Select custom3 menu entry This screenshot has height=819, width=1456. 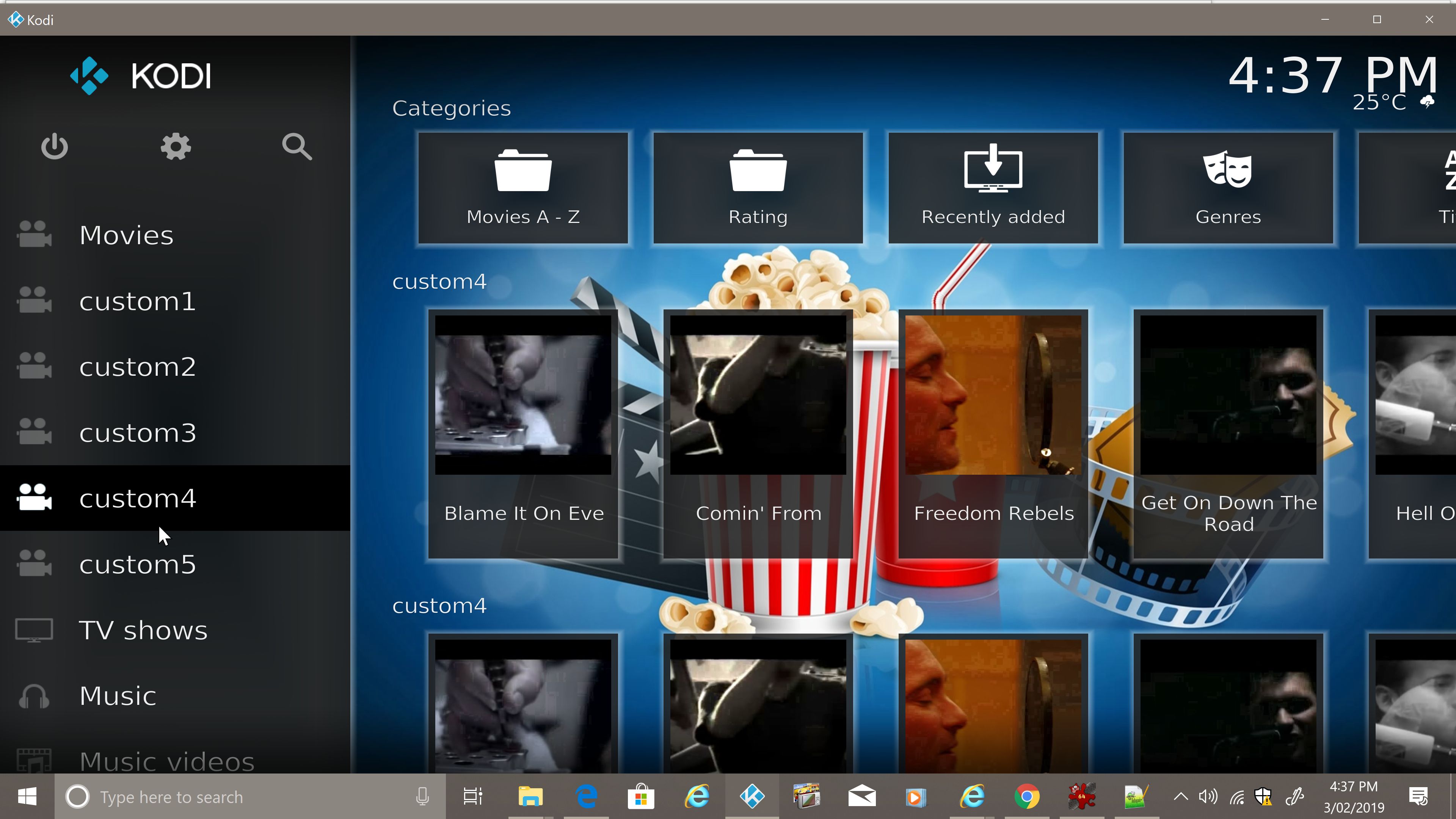click(175, 432)
